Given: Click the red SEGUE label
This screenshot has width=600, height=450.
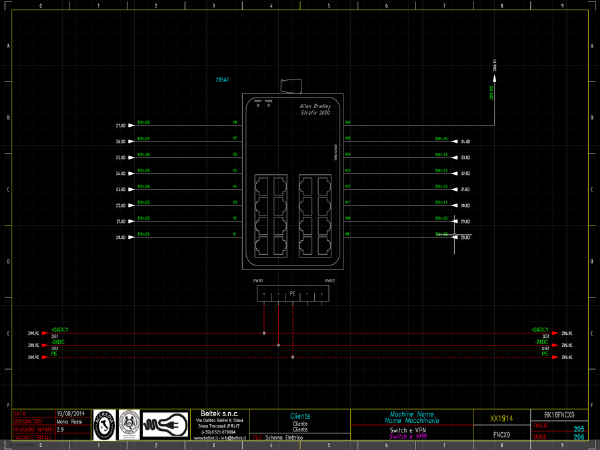Looking at the screenshot, I should pos(540,437).
